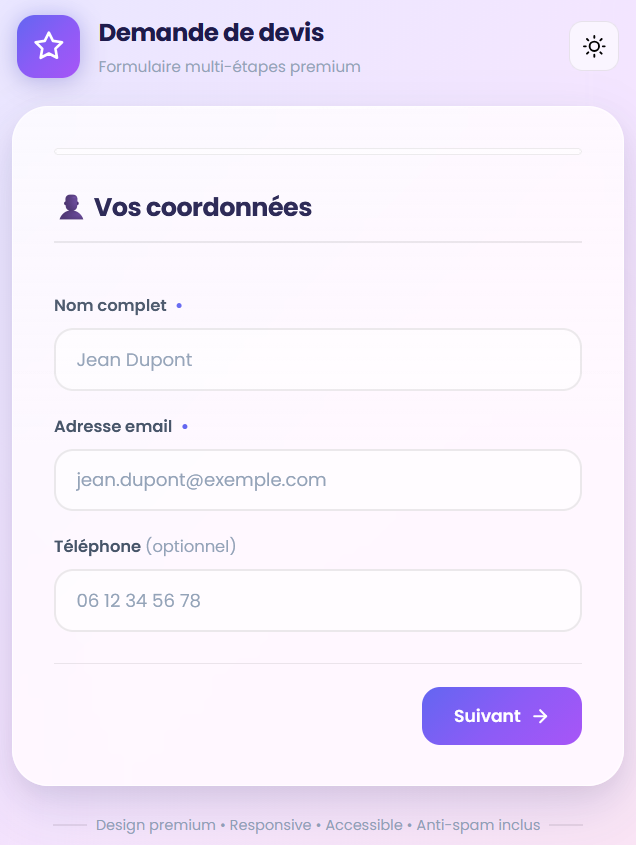Image resolution: width=636 pixels, height=845 pixels.
Task: Click the Demande de devis heading
Action: (x=211, y=33)
